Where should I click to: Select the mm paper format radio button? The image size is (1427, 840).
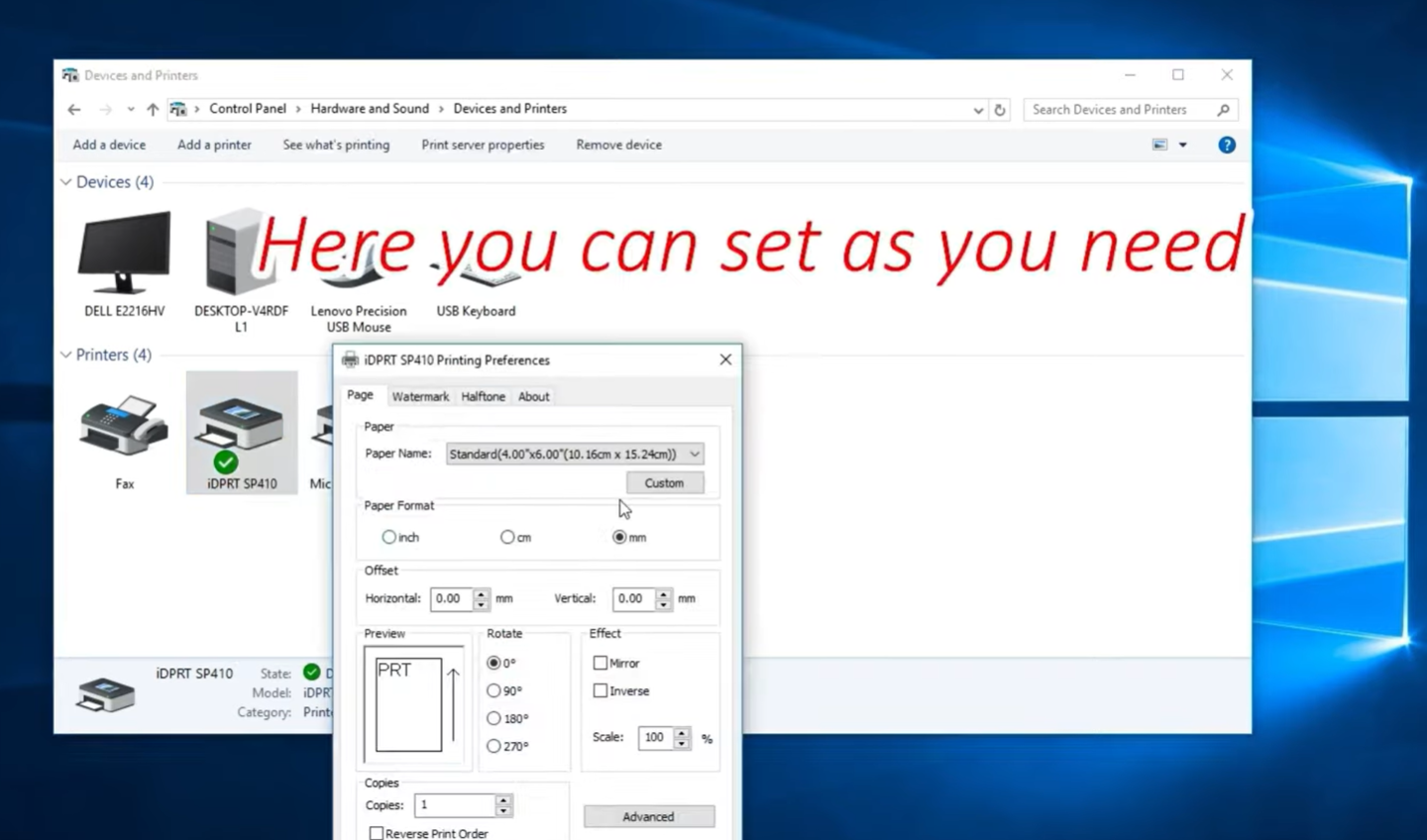pos(619,537)
